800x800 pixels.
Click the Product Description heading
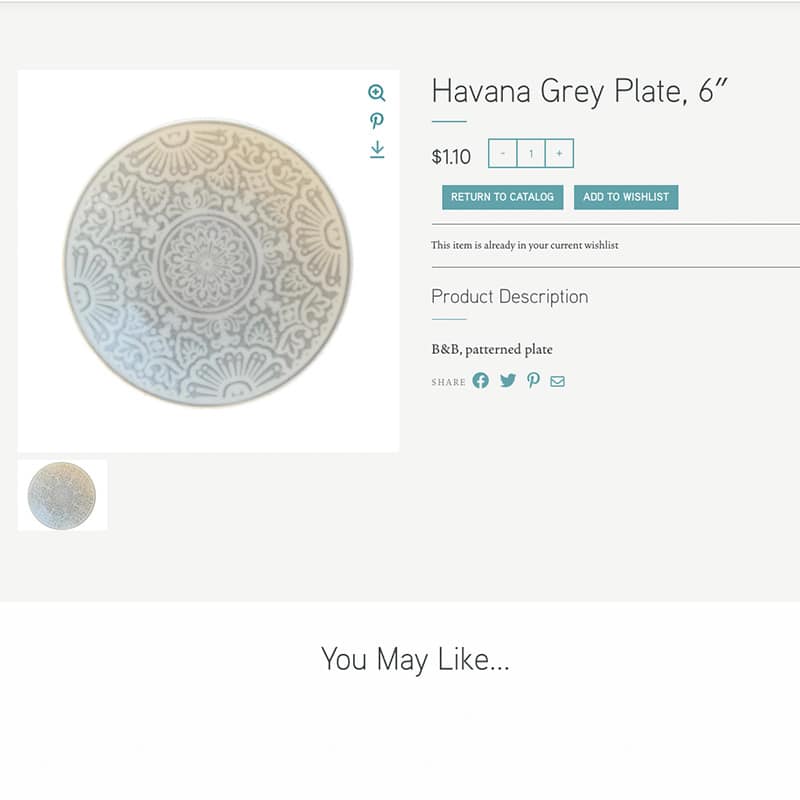click(x=510, y=297)
